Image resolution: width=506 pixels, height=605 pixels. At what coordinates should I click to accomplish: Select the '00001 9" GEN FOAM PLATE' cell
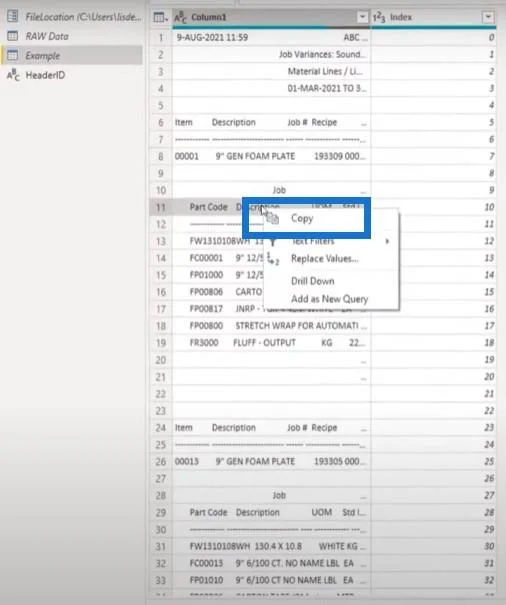coord(271,156)
